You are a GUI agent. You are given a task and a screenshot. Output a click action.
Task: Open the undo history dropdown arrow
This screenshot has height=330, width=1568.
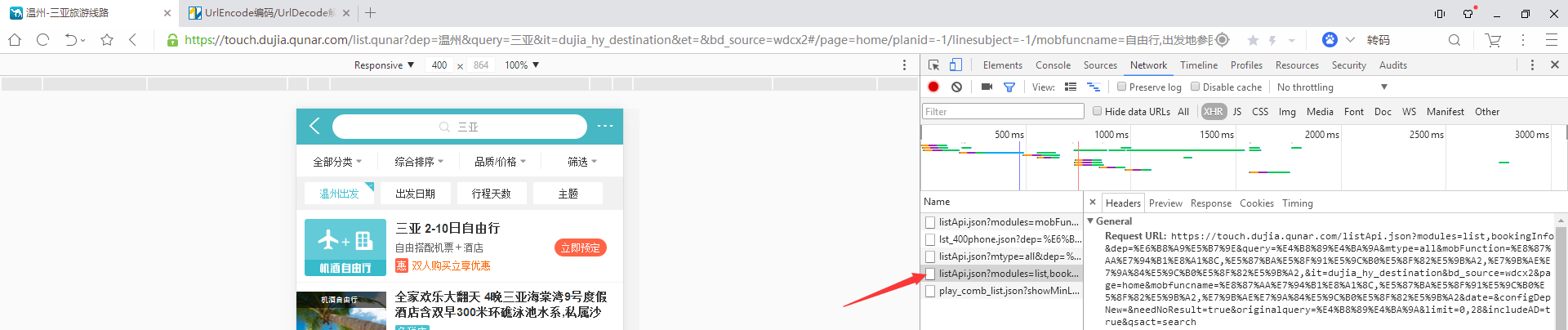[x=83, y=40]
